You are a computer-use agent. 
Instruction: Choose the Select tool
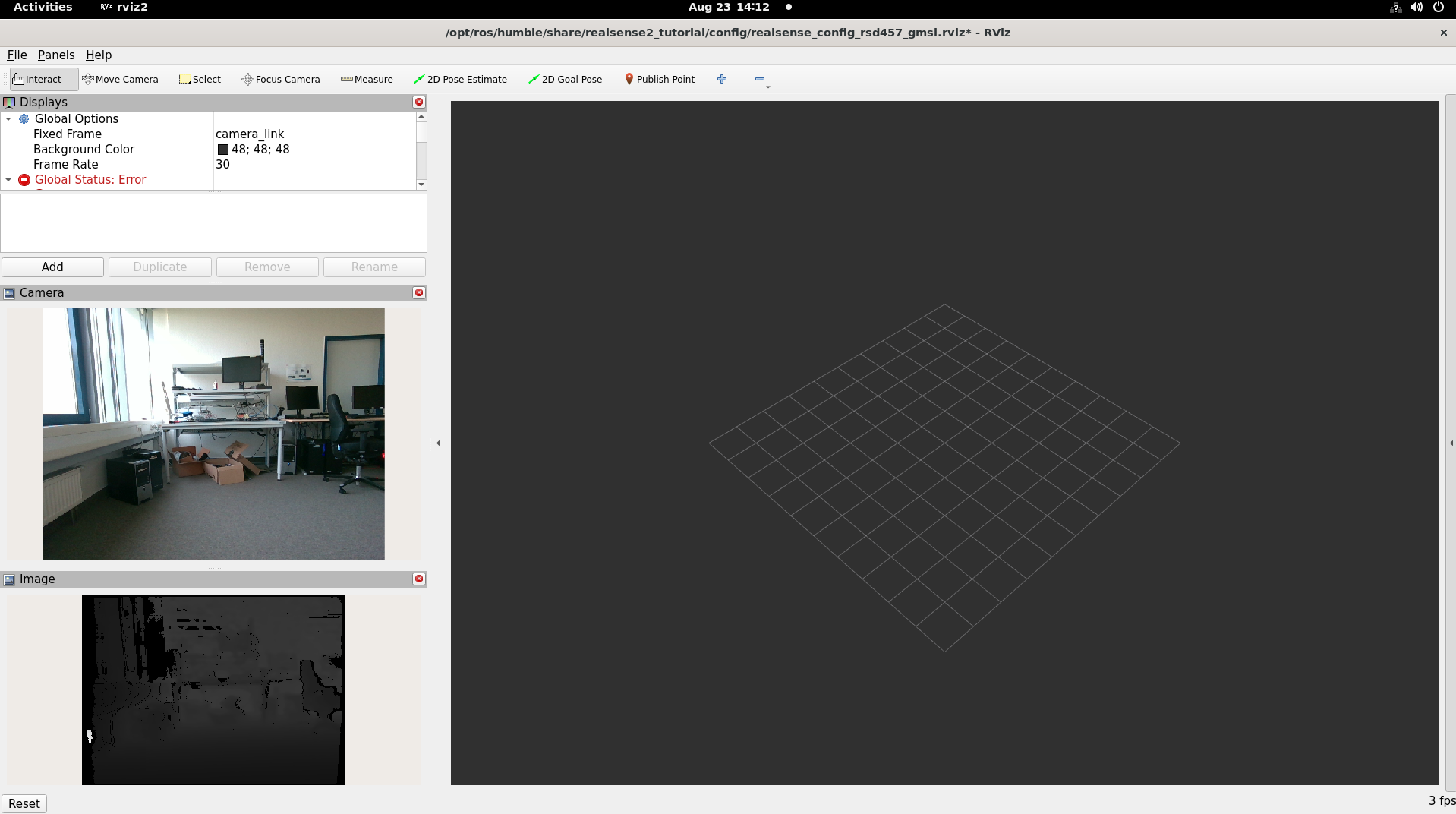click(x=200, y=79)
